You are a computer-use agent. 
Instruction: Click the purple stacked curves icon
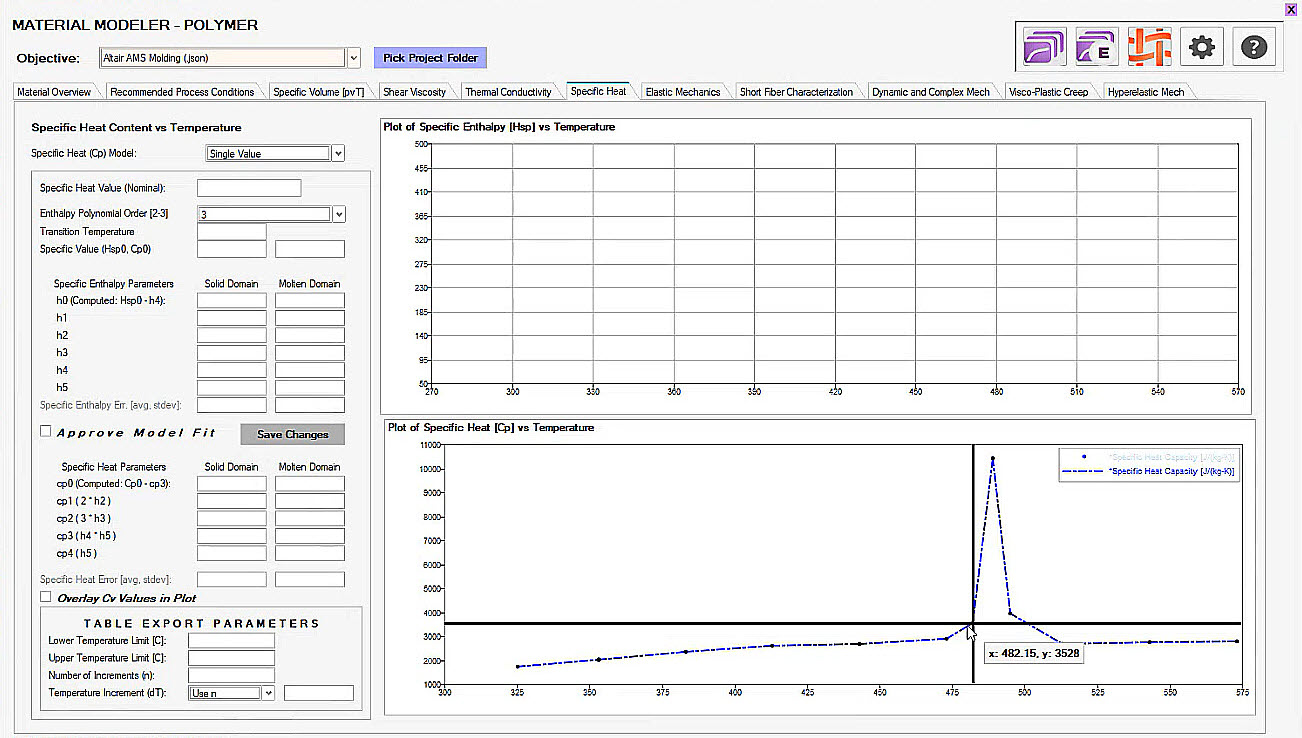pos(1044,47)
